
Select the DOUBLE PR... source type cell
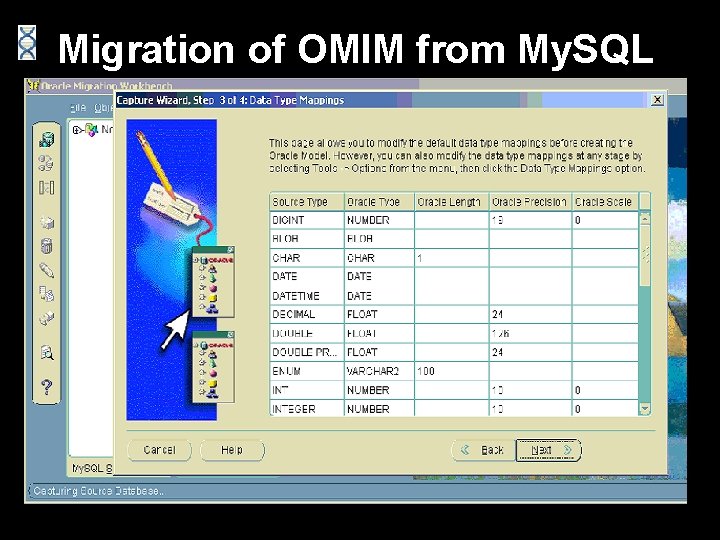point(307,352)
